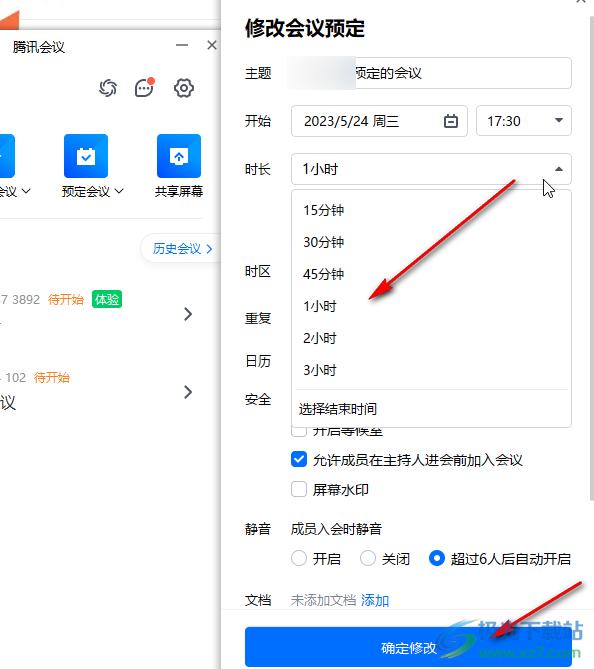Select the 关闭 mute radio option
Image resolution: width=594 pixels, height=669 pixels.
(368, 558)
